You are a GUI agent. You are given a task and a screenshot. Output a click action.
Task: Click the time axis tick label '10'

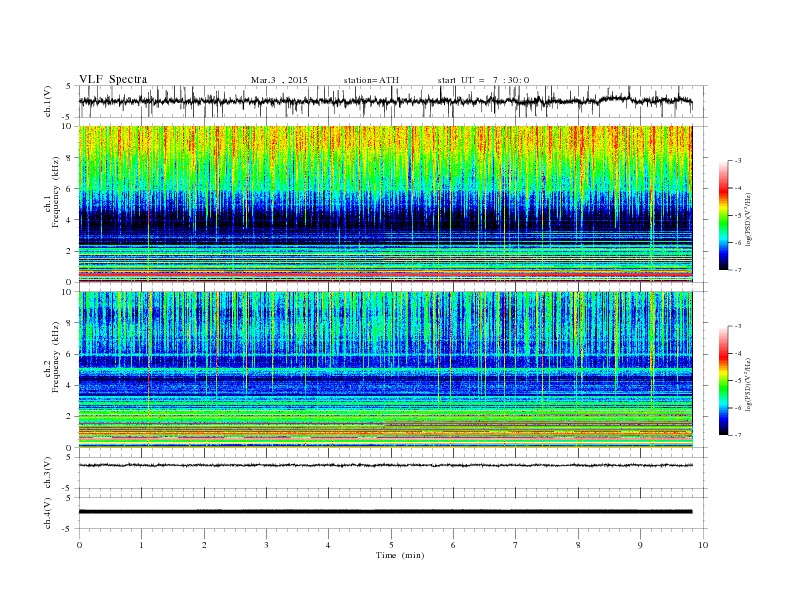tap(703, 545)
